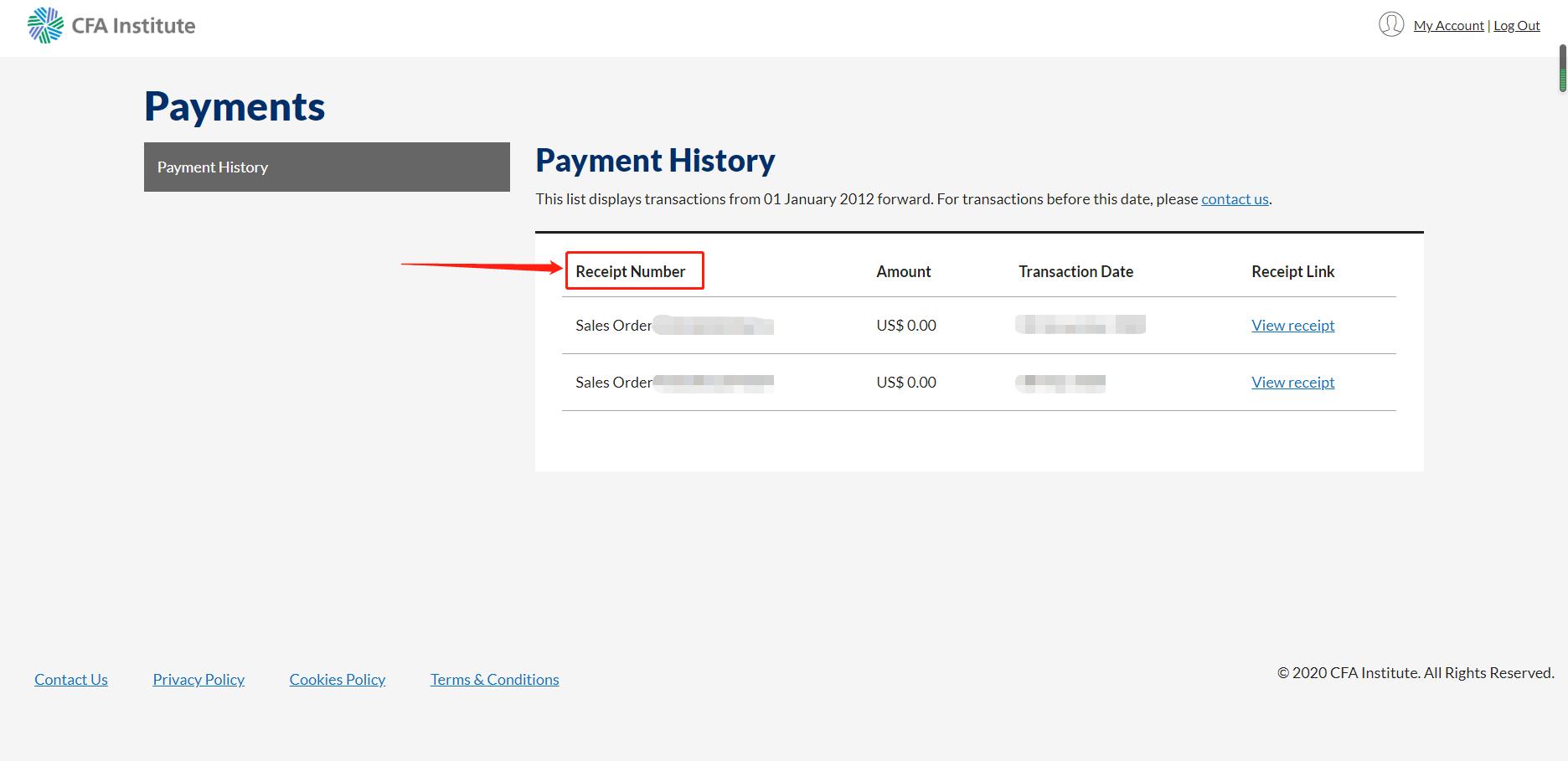Open My Account link
The width and height of the screenshot is (1568, 761).
click(1448, 26)
